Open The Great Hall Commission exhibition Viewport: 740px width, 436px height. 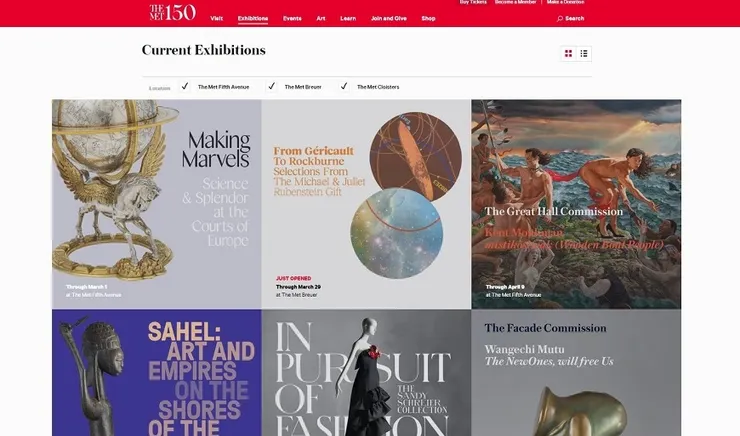(x=576, y=204)
